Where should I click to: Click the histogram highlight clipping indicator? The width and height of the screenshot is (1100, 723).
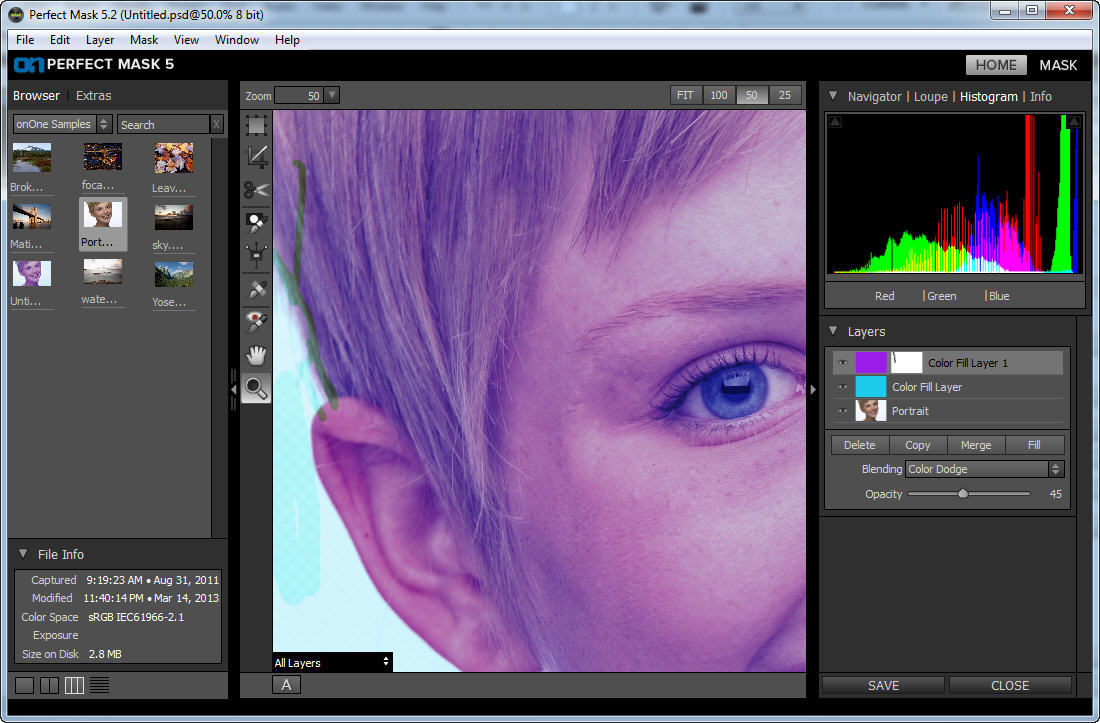point(1073,122)
